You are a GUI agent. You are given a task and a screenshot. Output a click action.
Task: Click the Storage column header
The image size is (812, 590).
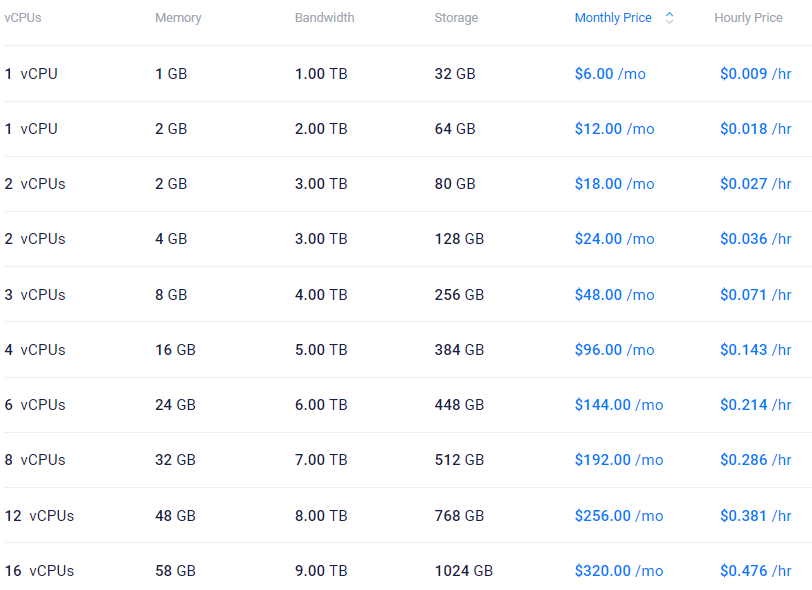[456, 18]
